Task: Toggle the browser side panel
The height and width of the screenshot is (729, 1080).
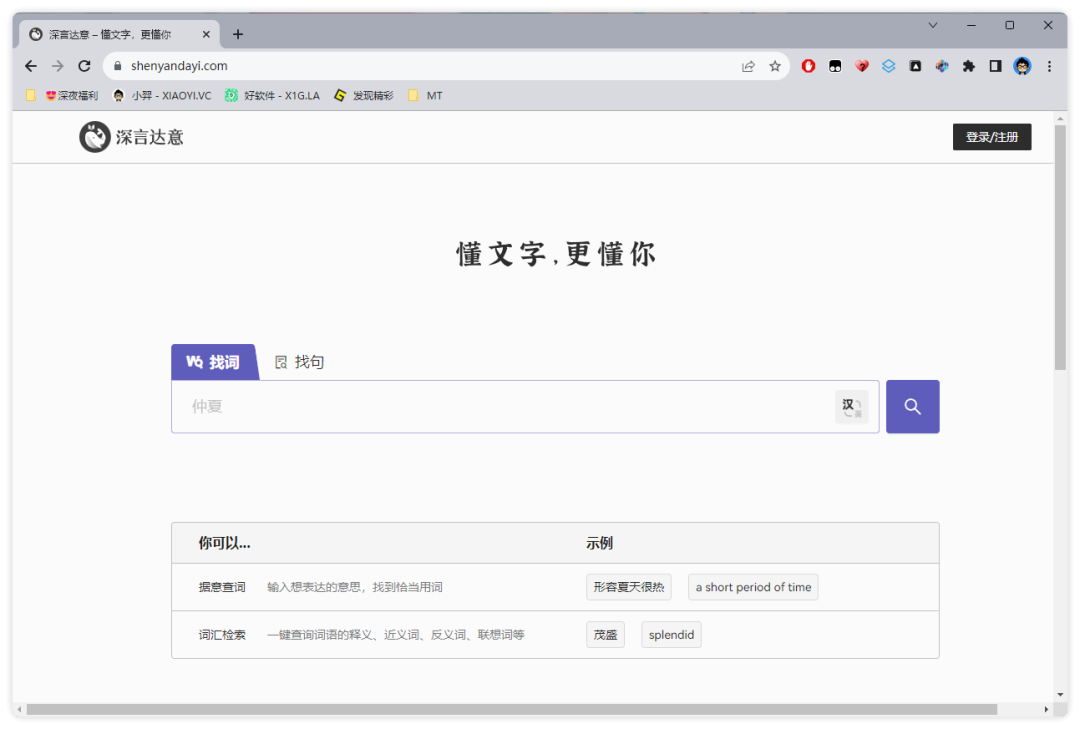Action: 995,66
